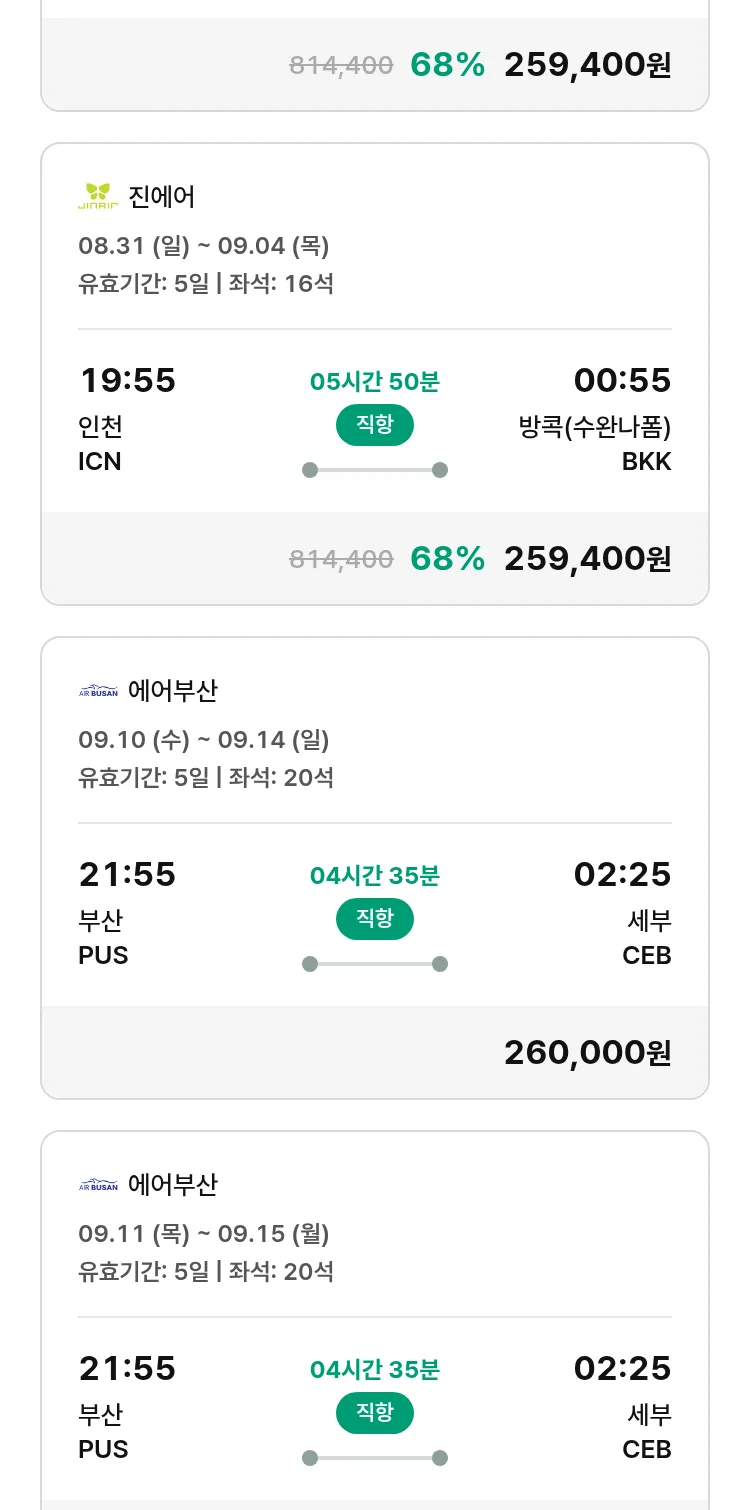The image size is (750, 1510).
Task: Click the Jin Air butterfly logo icon
Action: click(98, 196)
